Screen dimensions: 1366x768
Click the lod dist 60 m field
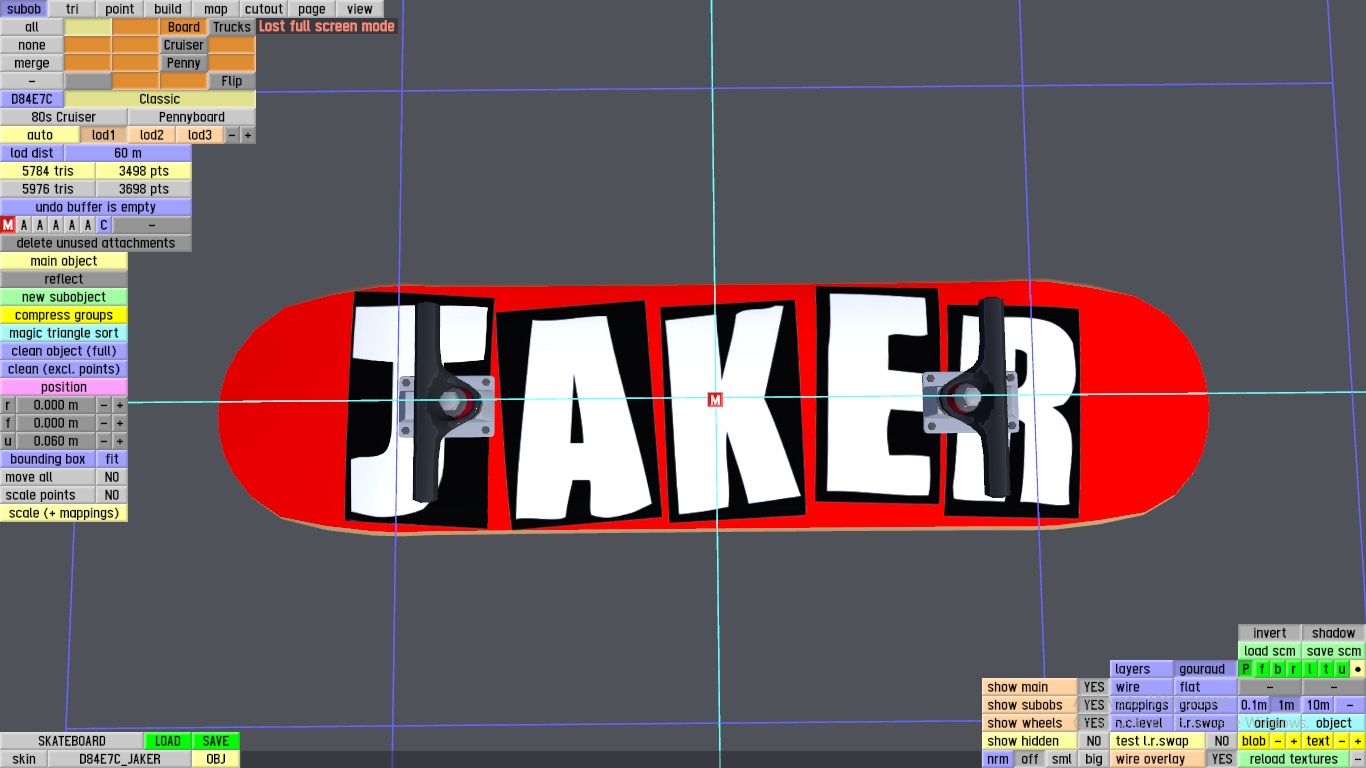(128, 153)
